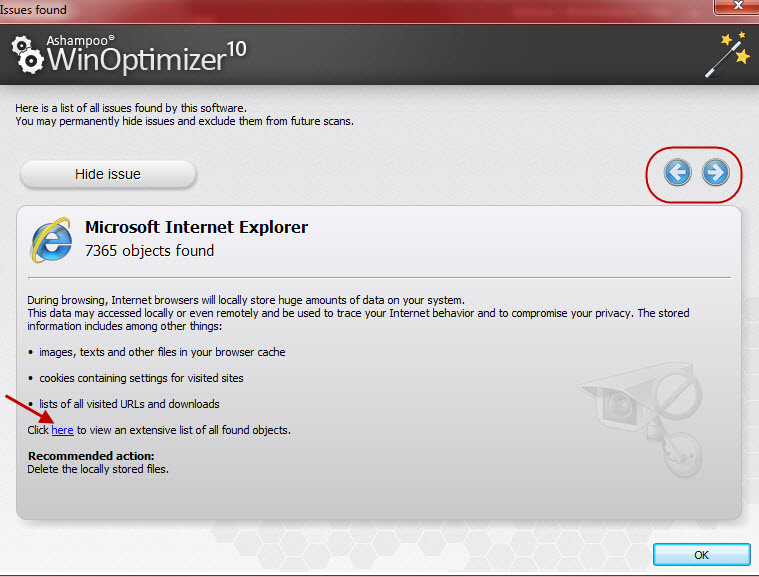Confirm the dialog with OK
The width and height of the screenshot is (759, 577).
[x=701, y=555]
